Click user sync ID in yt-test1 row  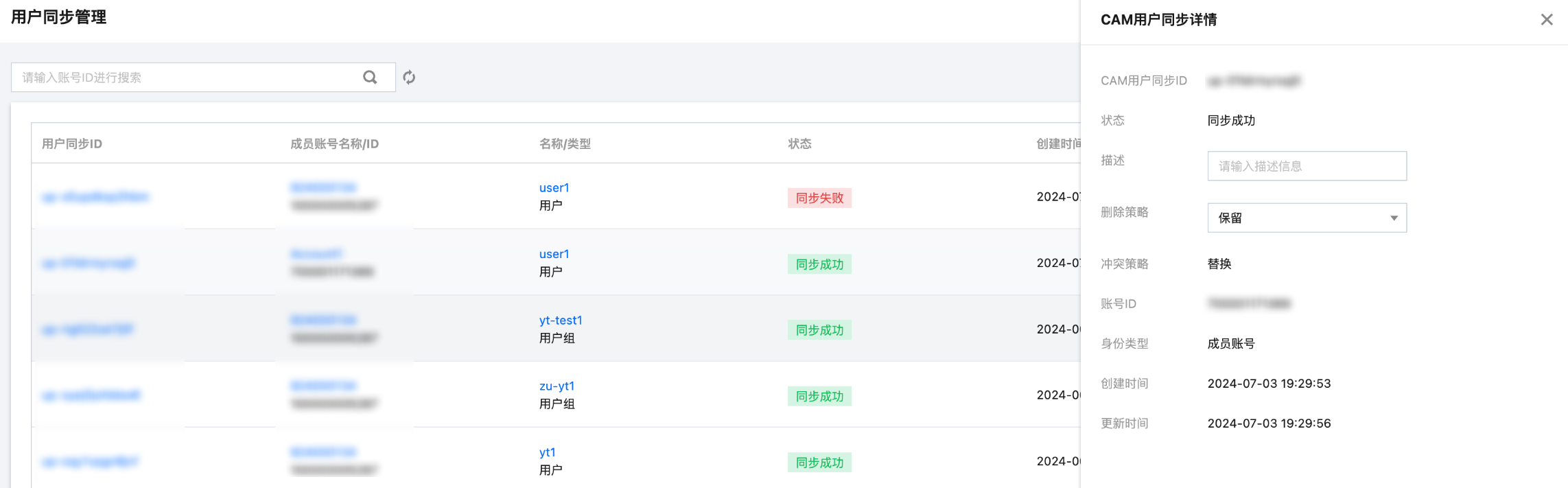88,329
